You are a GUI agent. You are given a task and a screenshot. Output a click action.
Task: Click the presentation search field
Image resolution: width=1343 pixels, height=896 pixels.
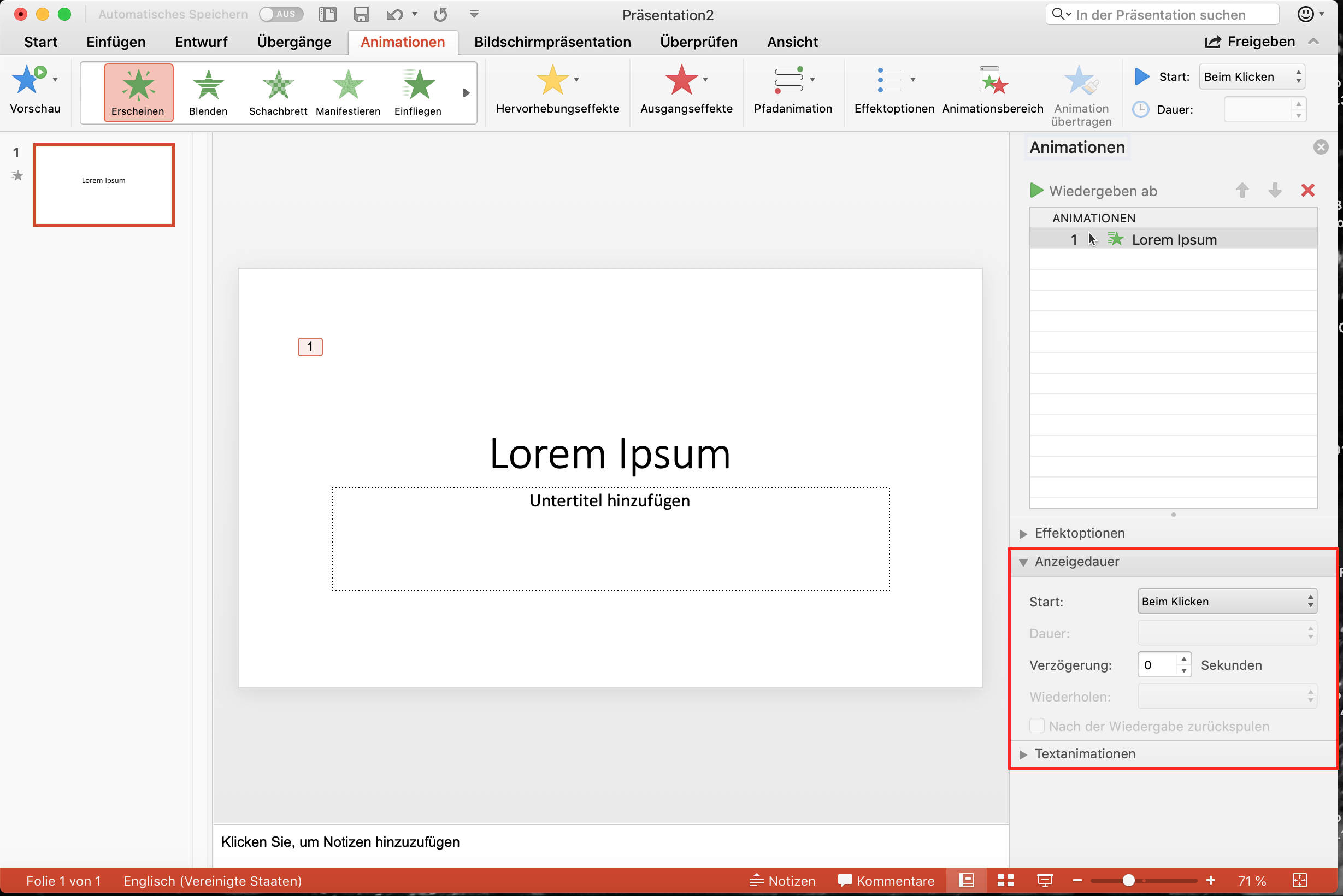pyautogui.click(x=1162, y=14)
